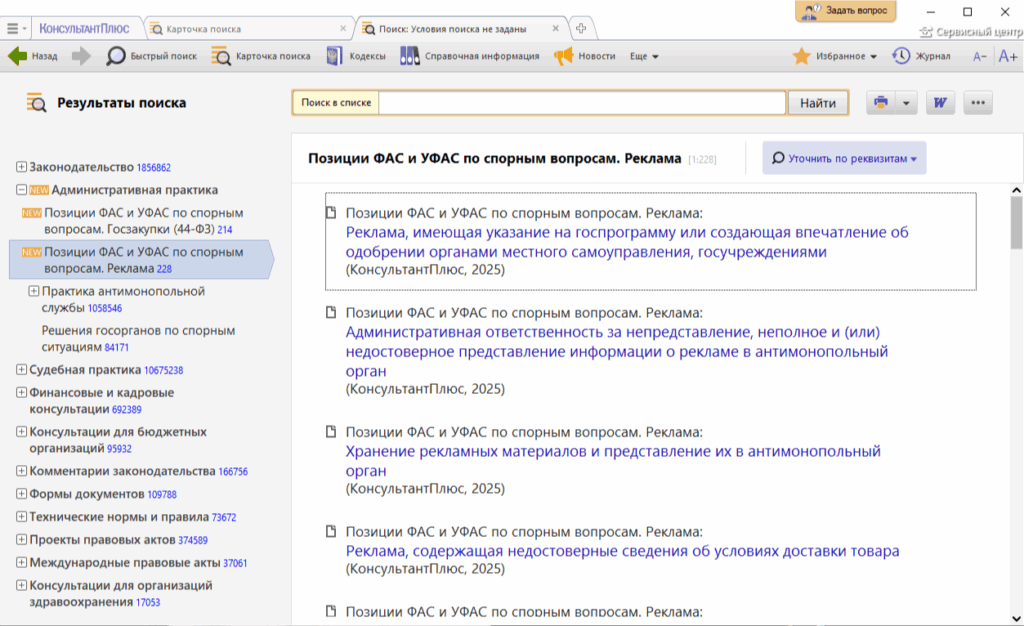
Task: Click the gray forward arrow icon
Action: tap(81, 56)
